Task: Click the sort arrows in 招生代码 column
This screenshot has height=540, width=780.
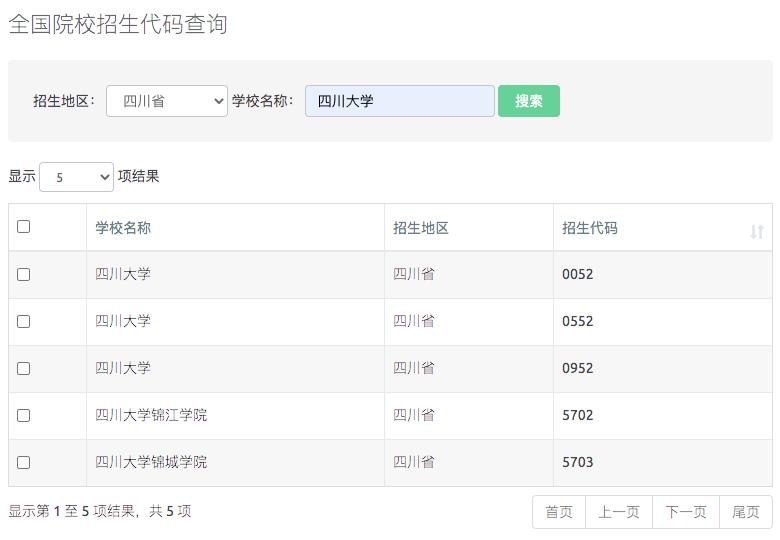Action: coord(757,232)
